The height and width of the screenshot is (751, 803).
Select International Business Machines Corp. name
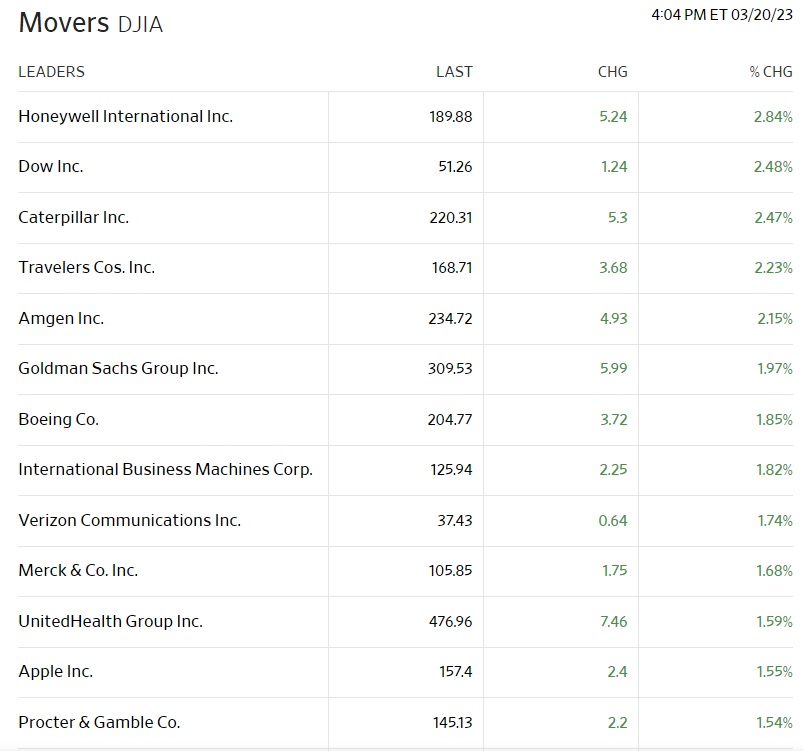coord(165,469)
